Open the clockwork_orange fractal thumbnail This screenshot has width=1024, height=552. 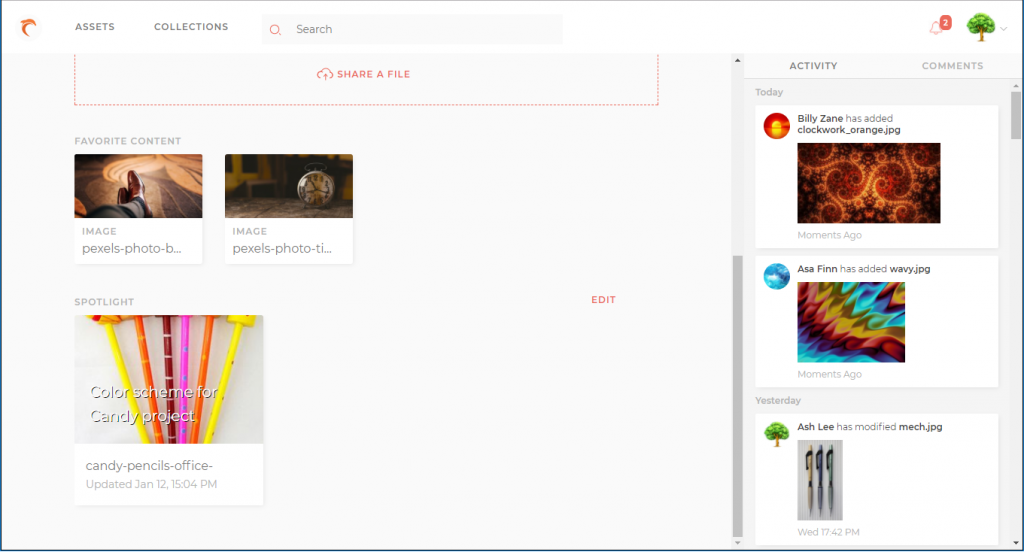point(869,183)
